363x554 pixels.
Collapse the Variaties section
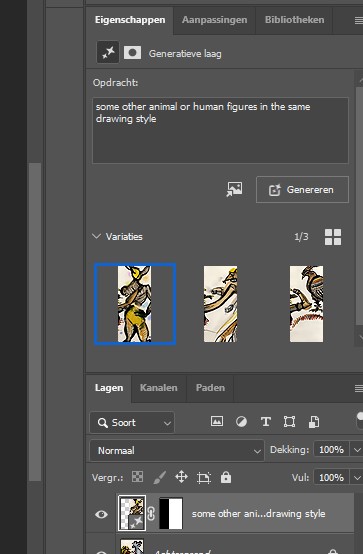(96, 236)
